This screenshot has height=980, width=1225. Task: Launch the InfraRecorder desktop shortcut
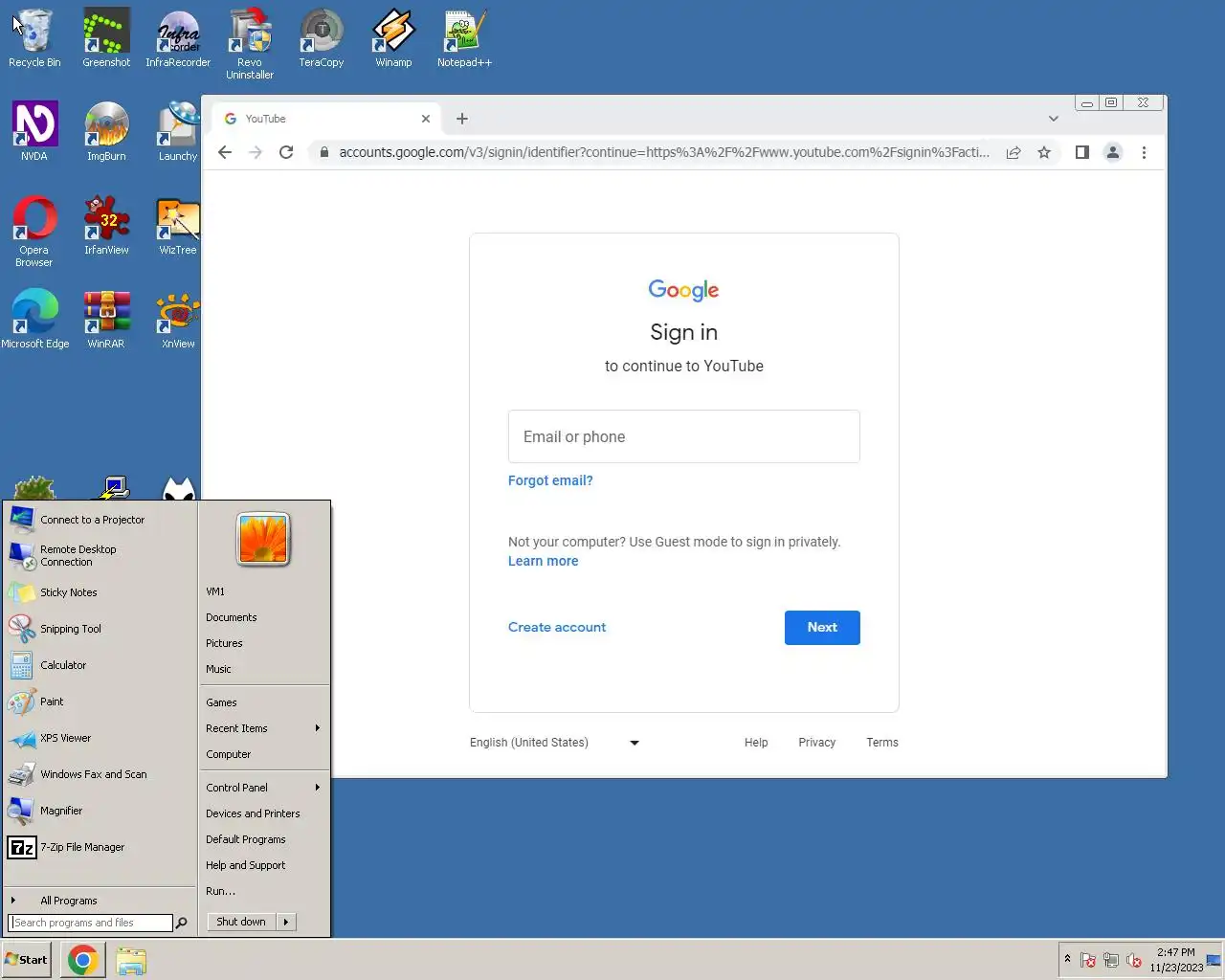coord(178,38)
